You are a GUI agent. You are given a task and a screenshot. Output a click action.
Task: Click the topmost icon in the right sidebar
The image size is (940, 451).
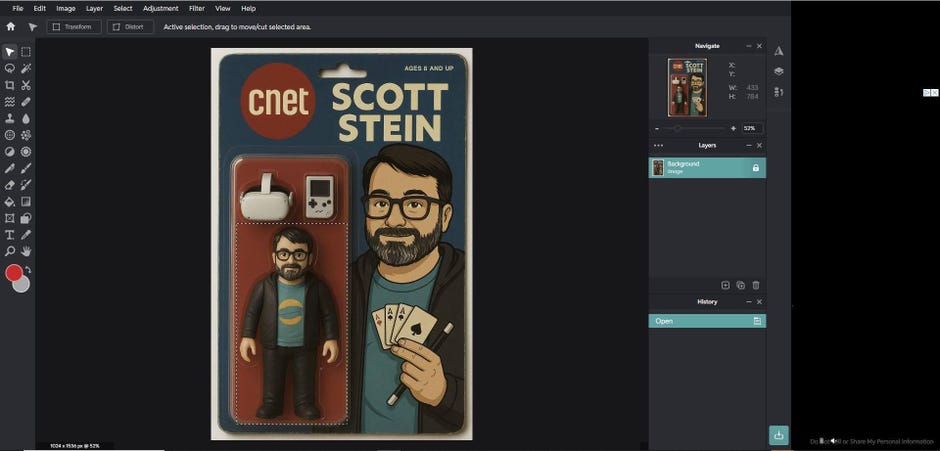(x=778, y=51)
